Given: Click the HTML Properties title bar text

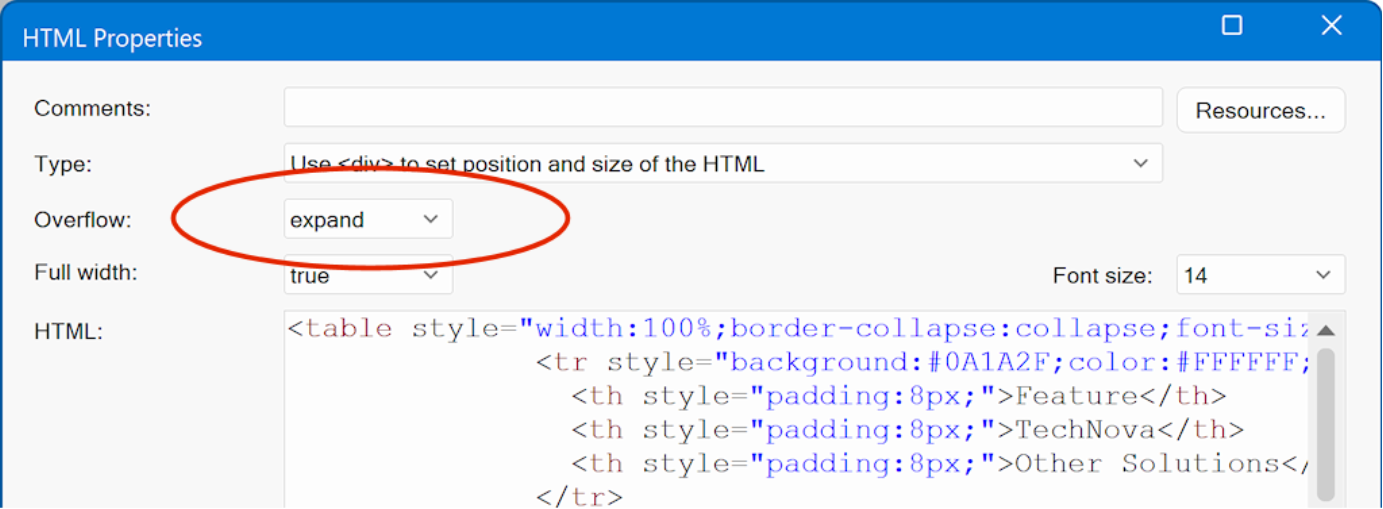Looking at the screenshot, I should (112, 38).
